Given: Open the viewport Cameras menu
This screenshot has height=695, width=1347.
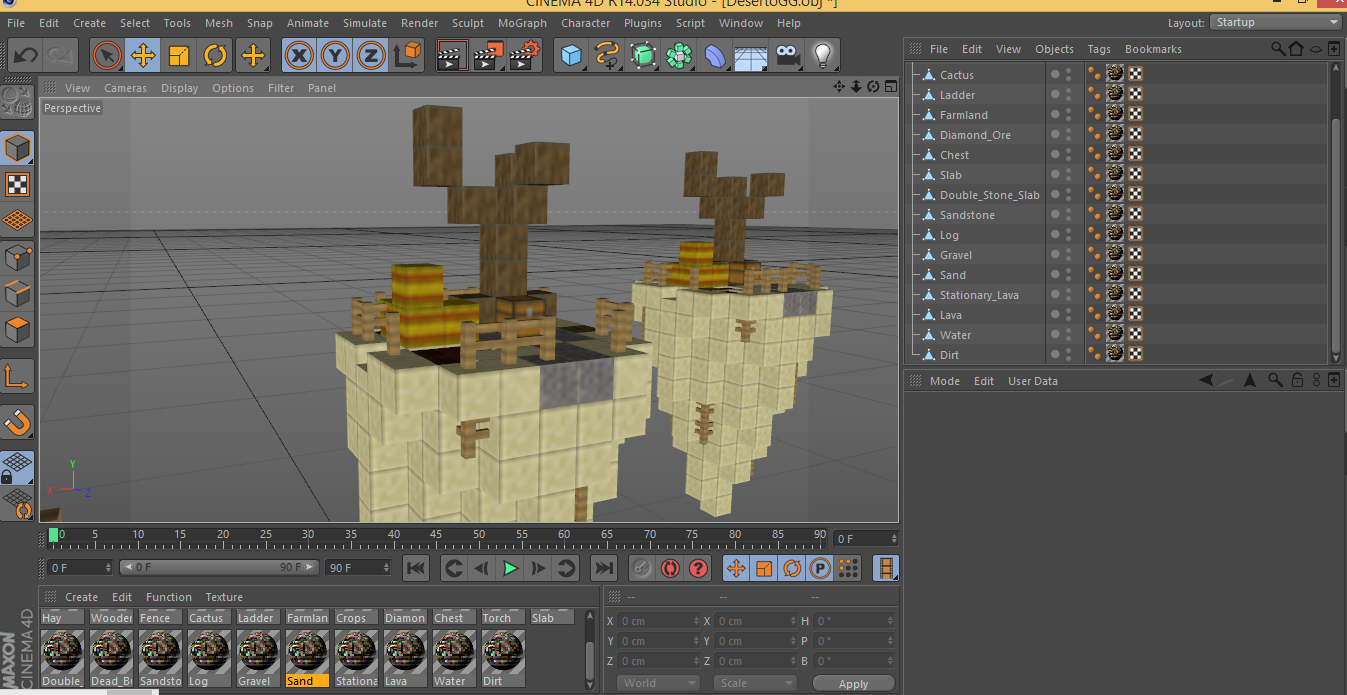Looking at the screenshot, I should click(126, 88).
